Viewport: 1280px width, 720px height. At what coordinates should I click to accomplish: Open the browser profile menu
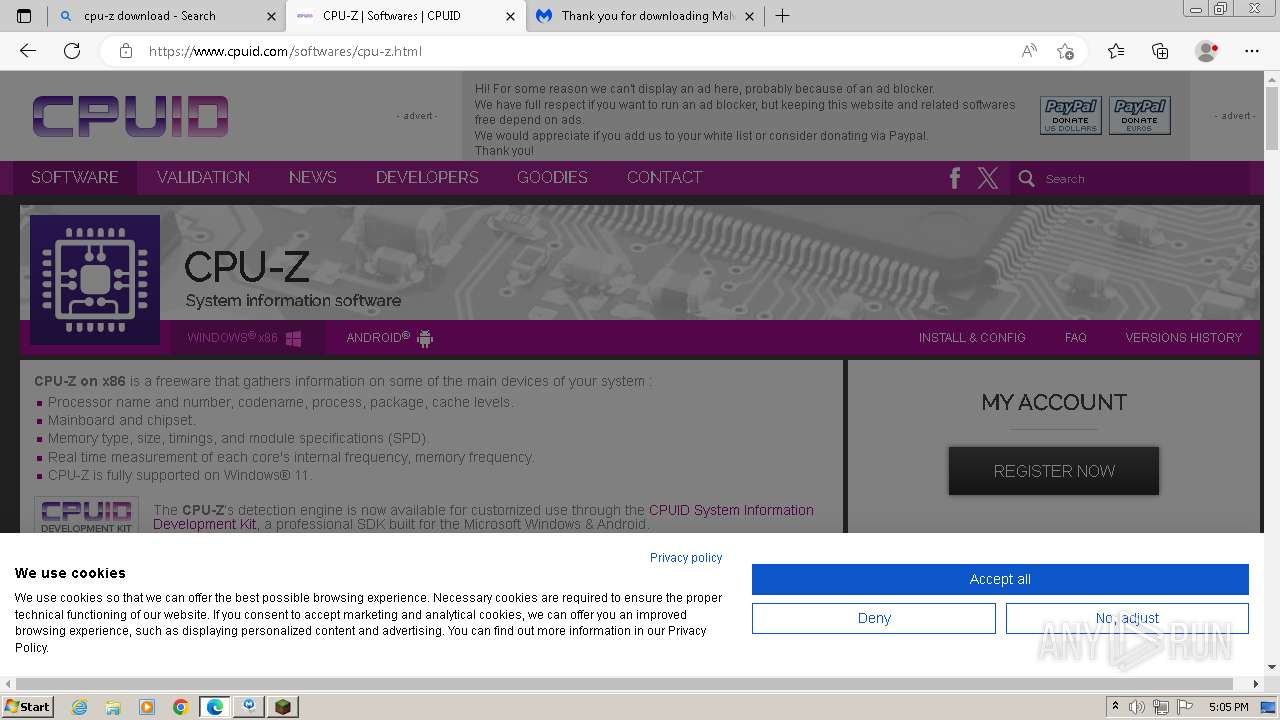pos(1207,51)
